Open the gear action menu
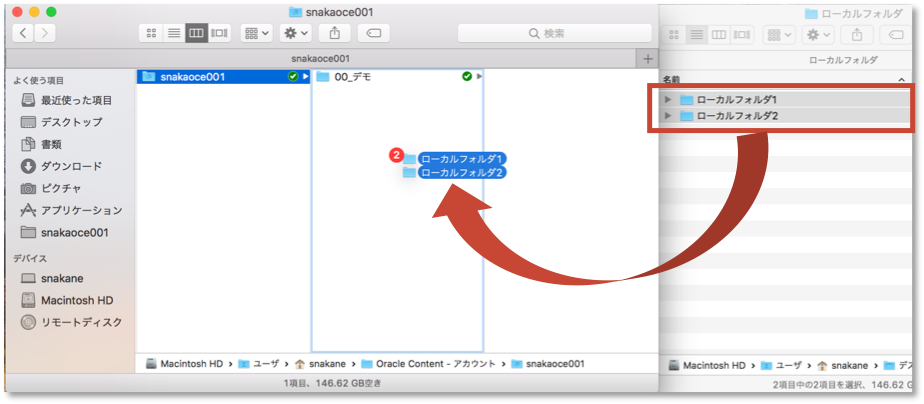 tap(296, 33)
